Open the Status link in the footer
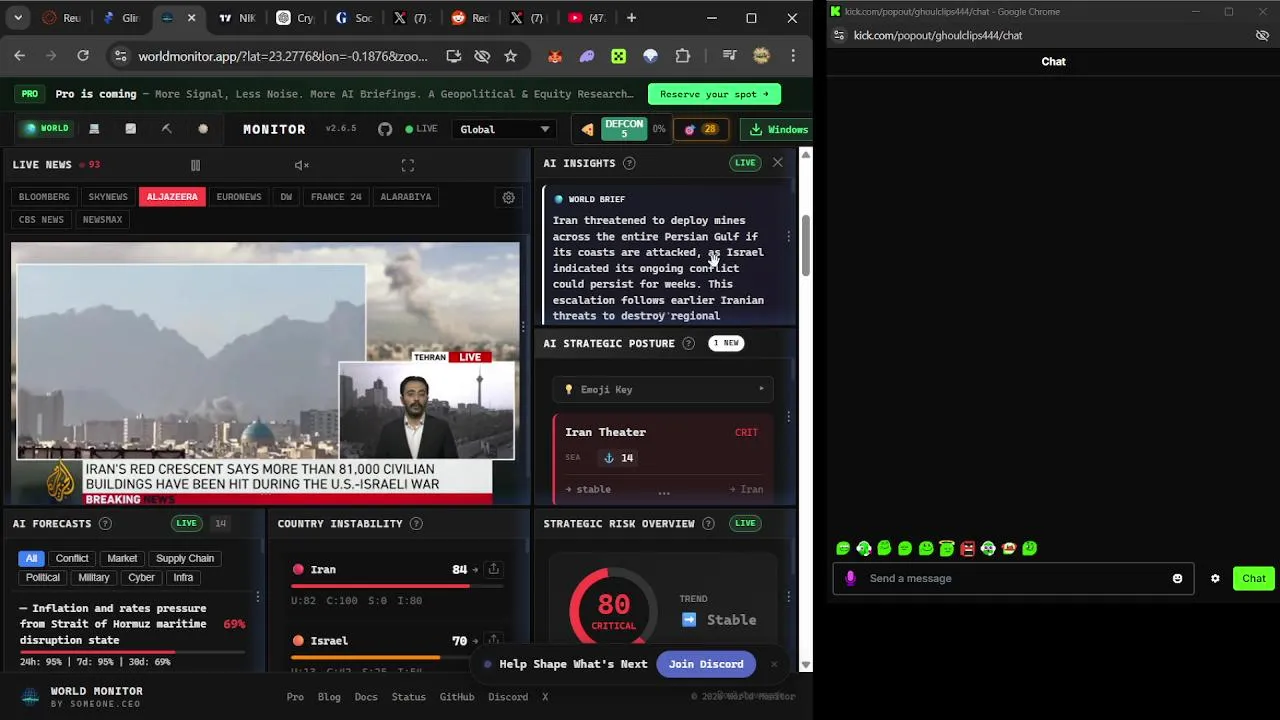The width and height of the screenshot is (1280, 720). tap(408, 697)
